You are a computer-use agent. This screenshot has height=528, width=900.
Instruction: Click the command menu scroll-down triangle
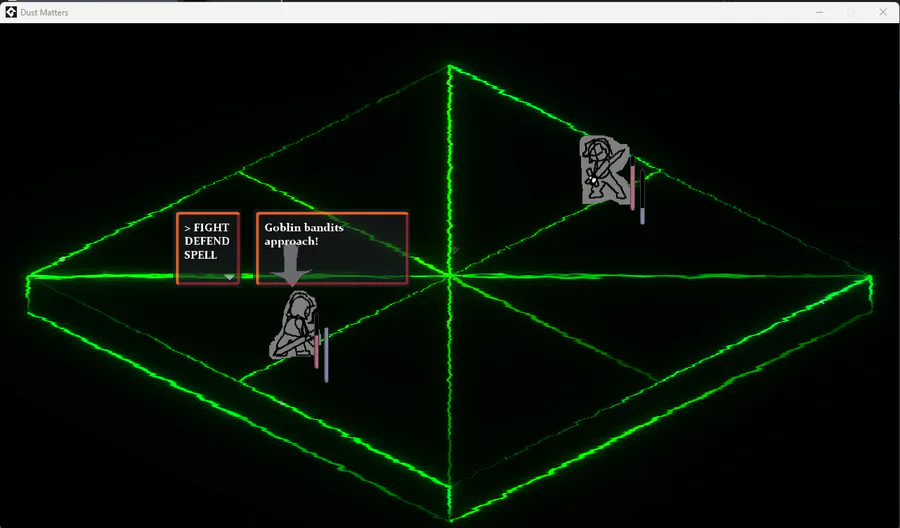tap(230, 277)
